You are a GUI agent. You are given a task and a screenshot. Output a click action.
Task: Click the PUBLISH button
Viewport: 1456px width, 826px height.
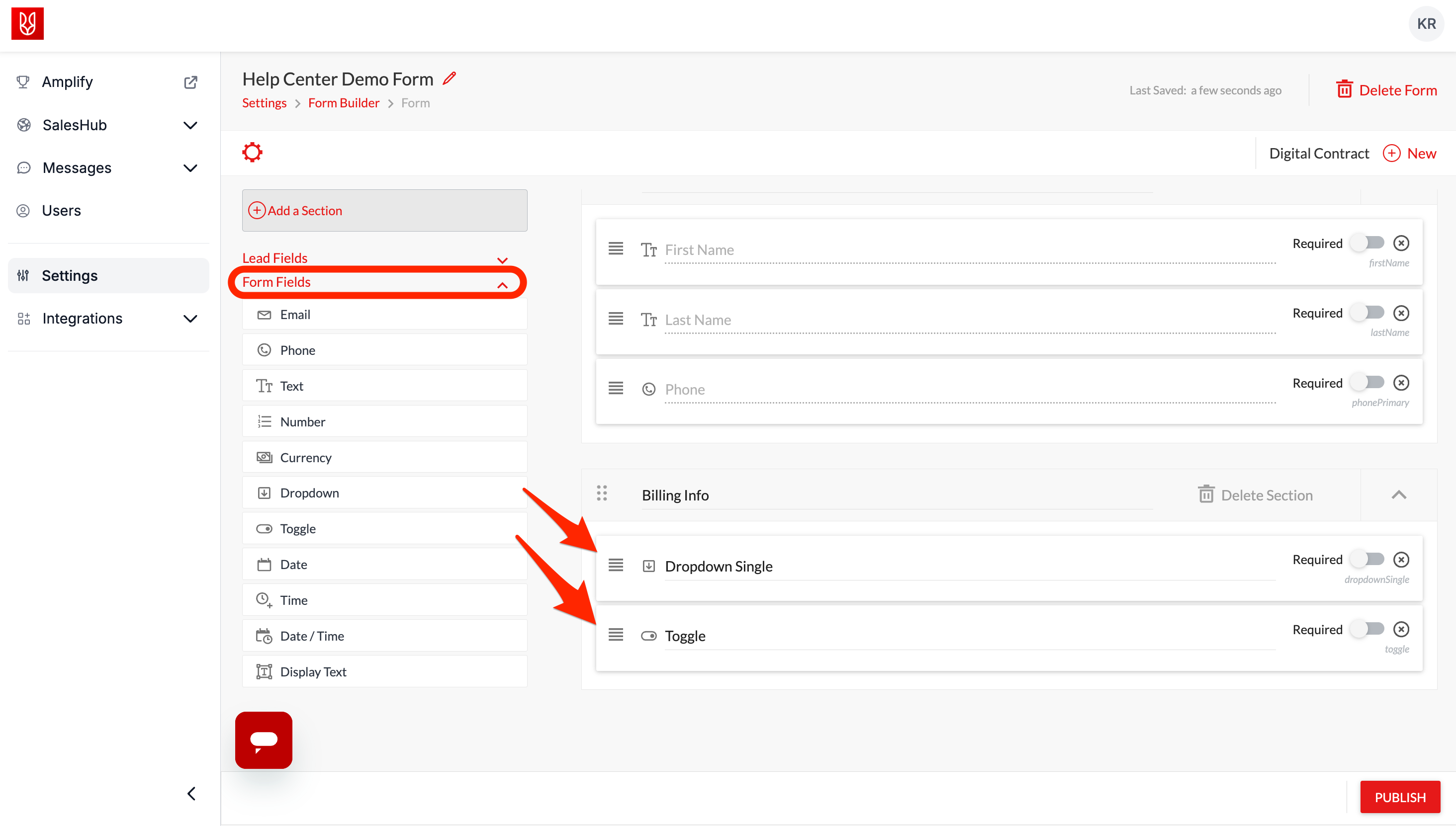click(1400, 797)
